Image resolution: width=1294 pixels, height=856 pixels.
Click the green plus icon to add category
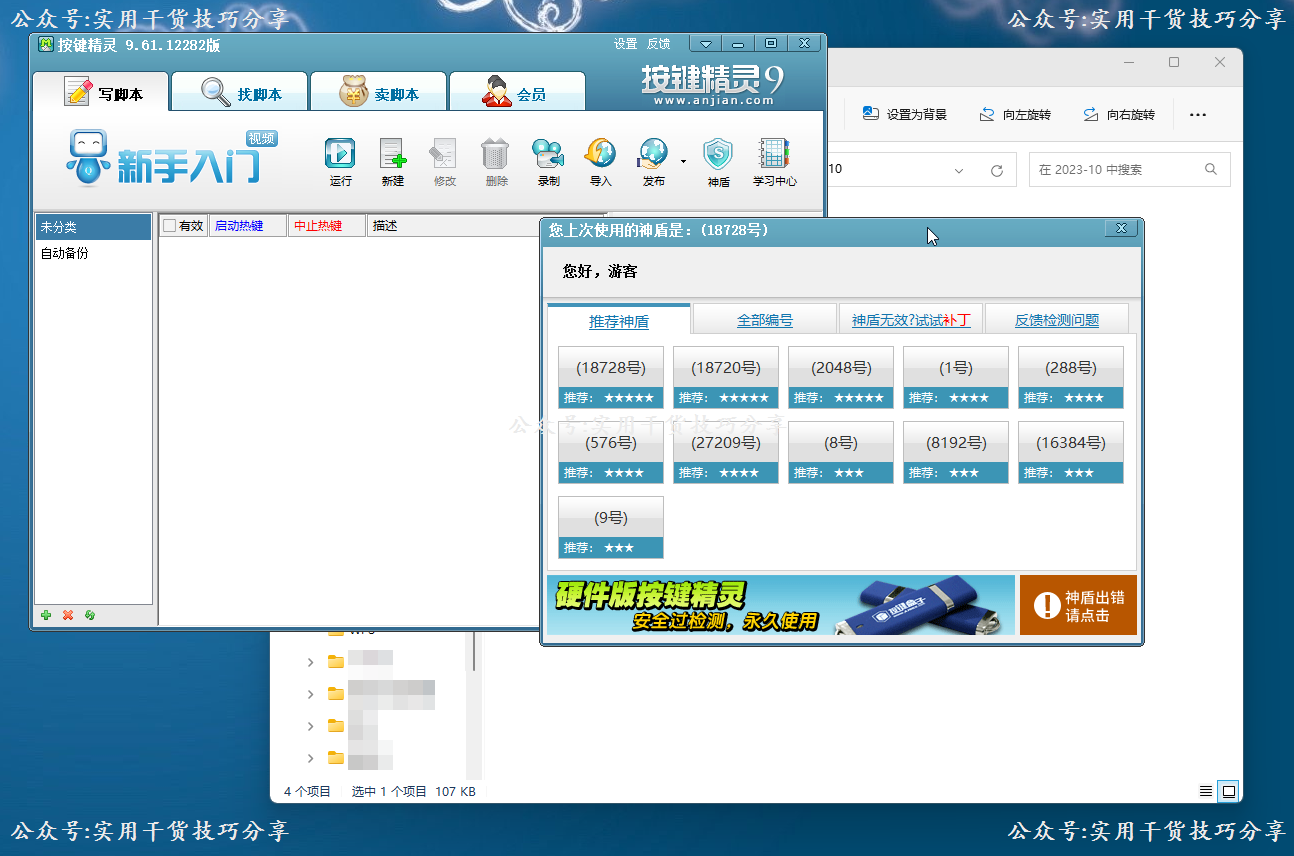click(45, 615)
